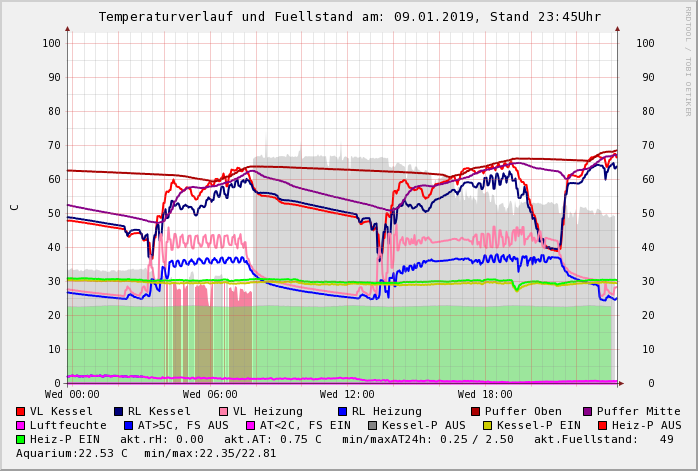Select the blue RL Heizung legend swatch
698x471 pixels.
tap(342, 411)
